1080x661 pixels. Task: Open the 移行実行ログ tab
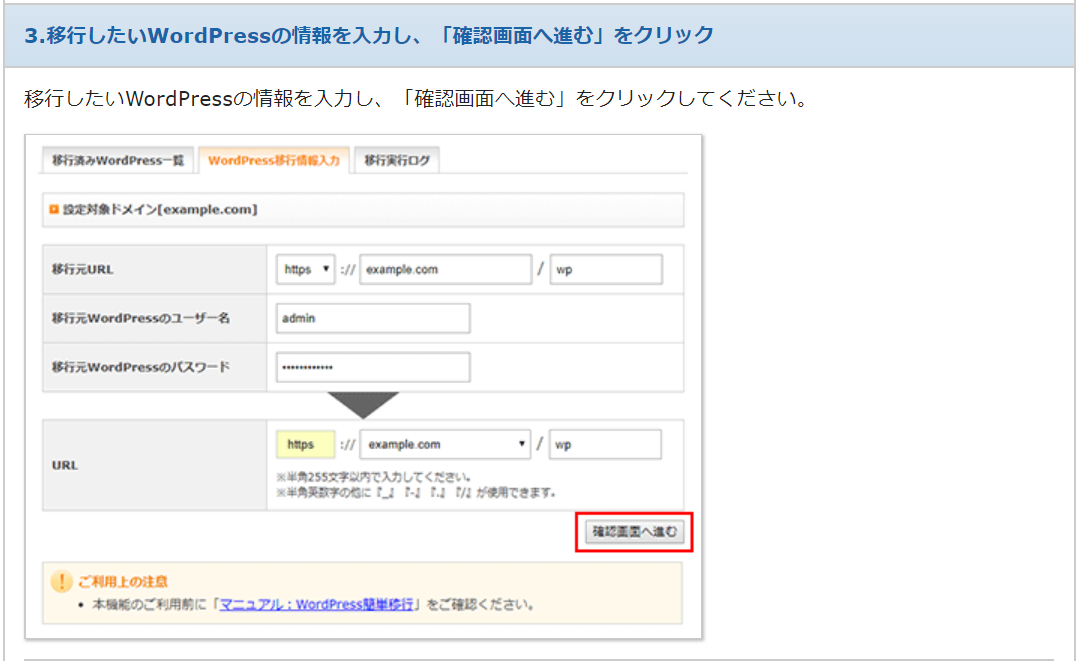tap(396, 160)
